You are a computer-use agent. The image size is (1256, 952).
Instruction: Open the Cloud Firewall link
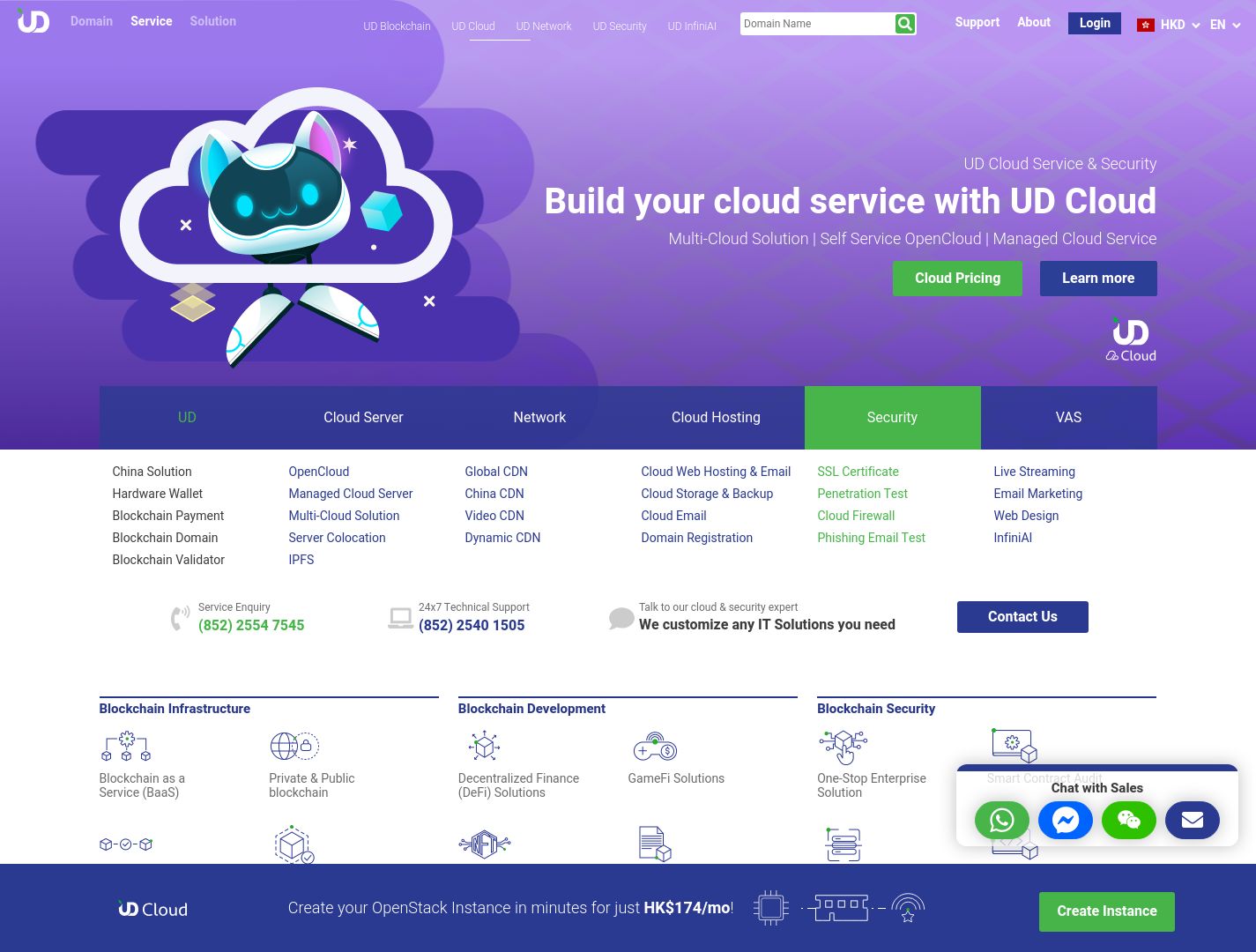[x=856, y=516]
